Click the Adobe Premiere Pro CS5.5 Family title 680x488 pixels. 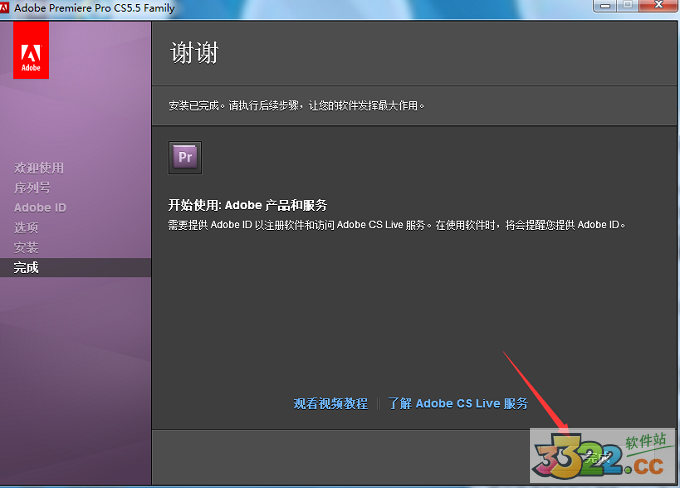point(95,8)
